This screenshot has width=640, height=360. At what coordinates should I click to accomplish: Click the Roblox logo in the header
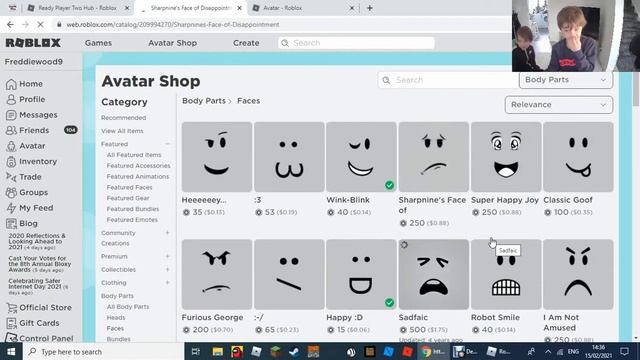(33, 43)
